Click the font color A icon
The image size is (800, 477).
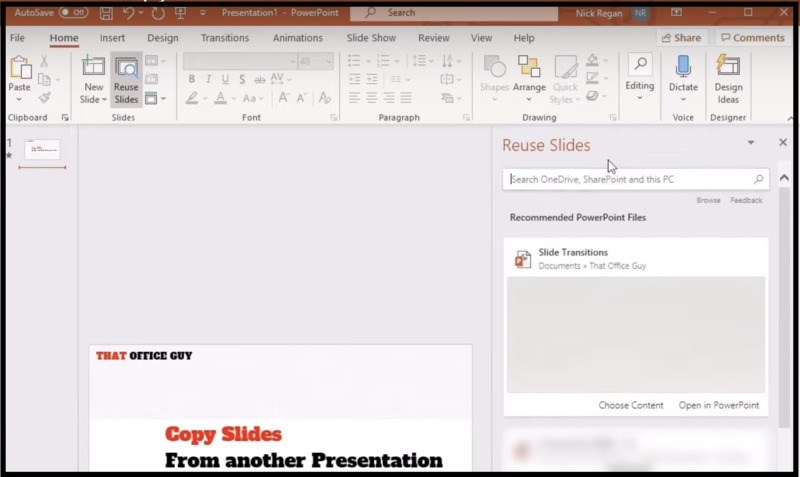coord(220,98)
